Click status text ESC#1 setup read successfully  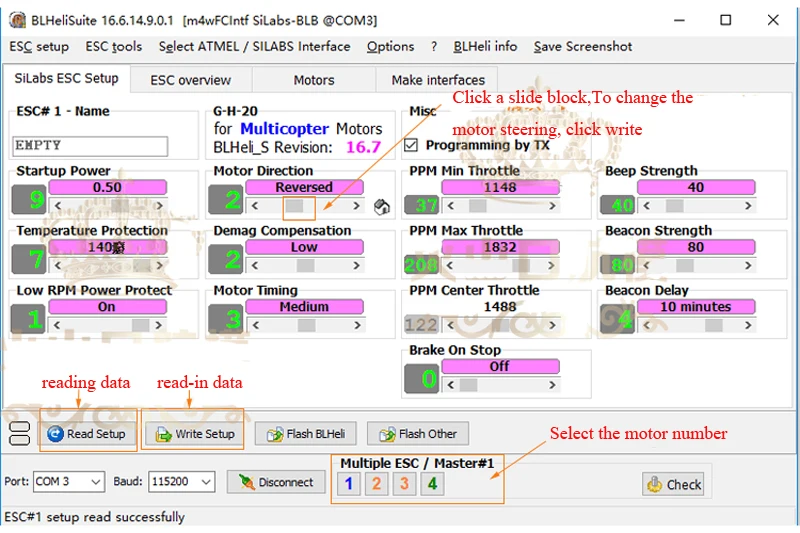coord(94,517)
